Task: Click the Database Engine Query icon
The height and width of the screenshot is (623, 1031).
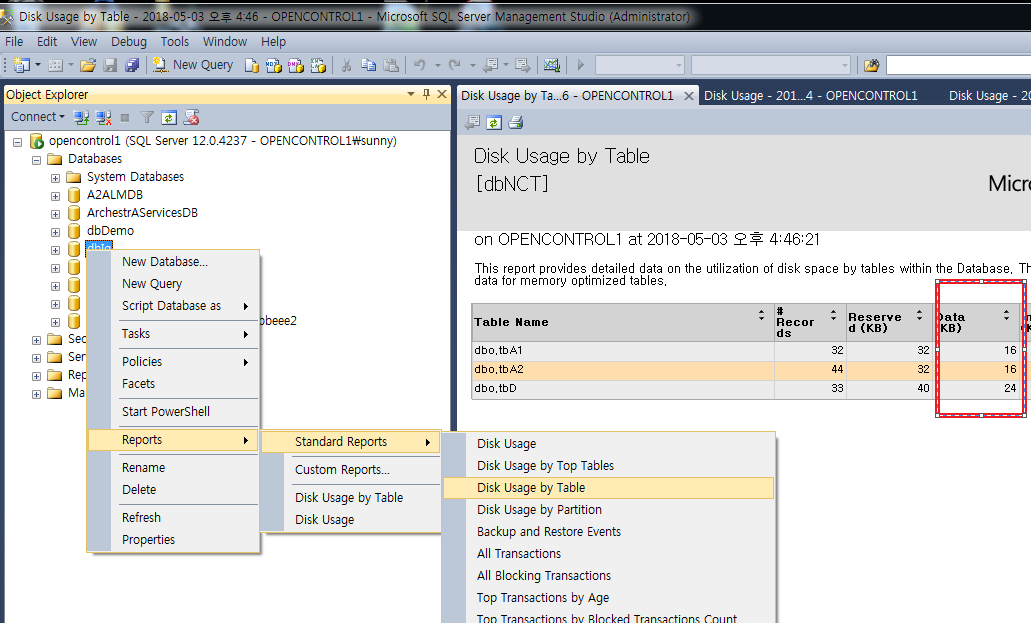Action: pos(251,65)
